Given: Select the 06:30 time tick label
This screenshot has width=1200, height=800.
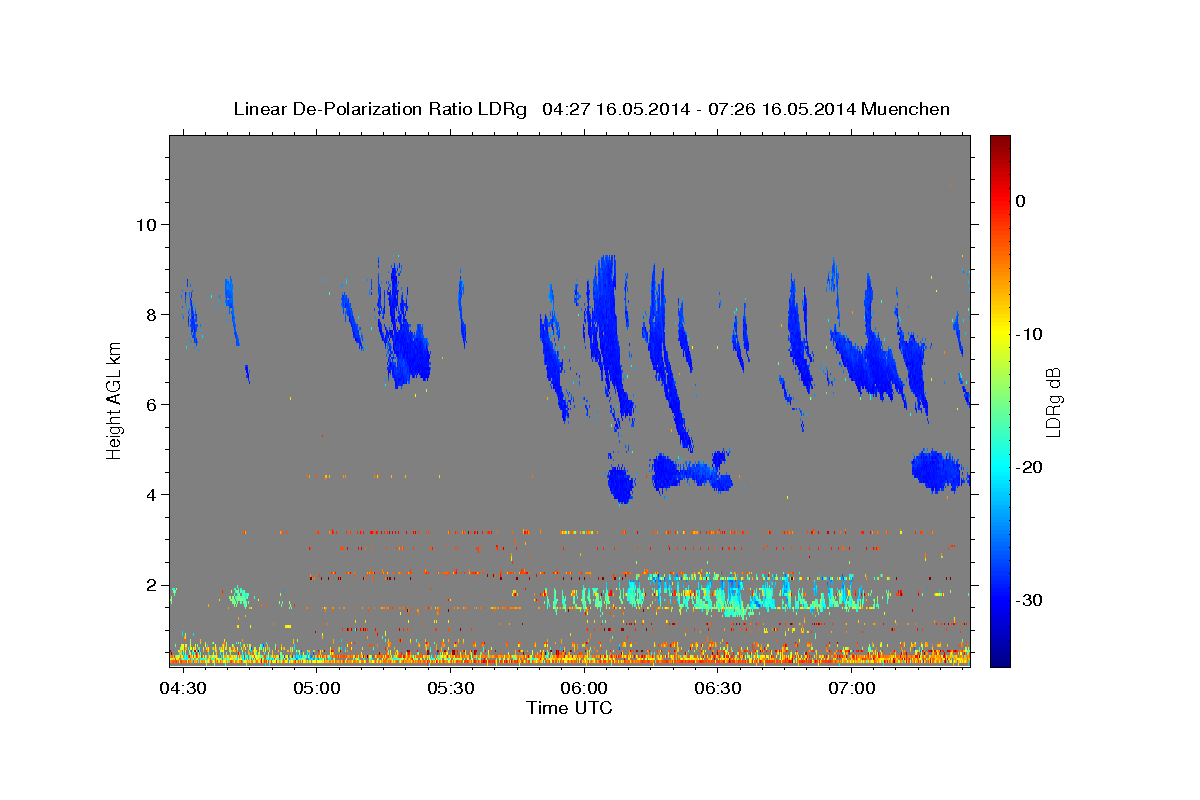Looking at the screenshot, I should coord(718,688).
